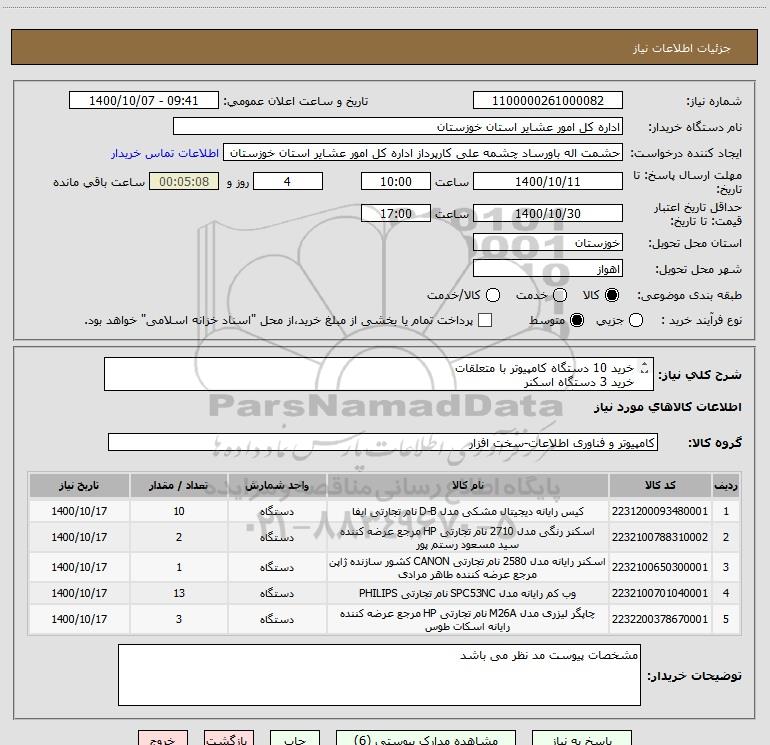Screen dimensions: 770x745
Task: Click the announcement date field 1400/10/07 - 09:41
Action: pos(144,101)
